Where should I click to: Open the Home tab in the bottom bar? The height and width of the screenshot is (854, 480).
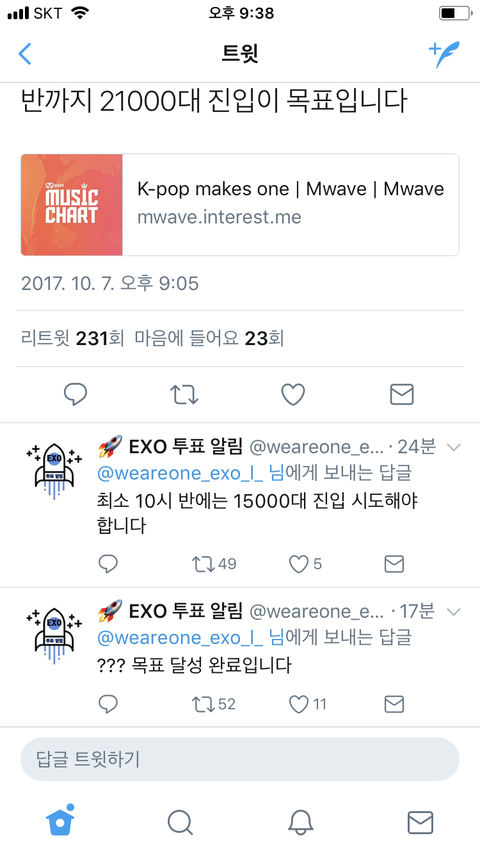[x=60, y=820]
